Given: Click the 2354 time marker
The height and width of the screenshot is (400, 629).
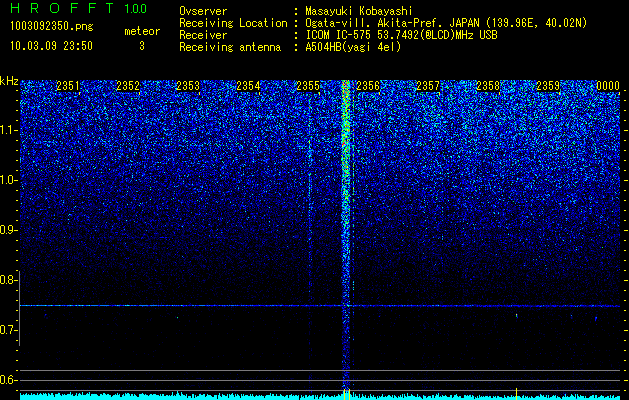Looking at the screenshot, I should click(248, 86).
